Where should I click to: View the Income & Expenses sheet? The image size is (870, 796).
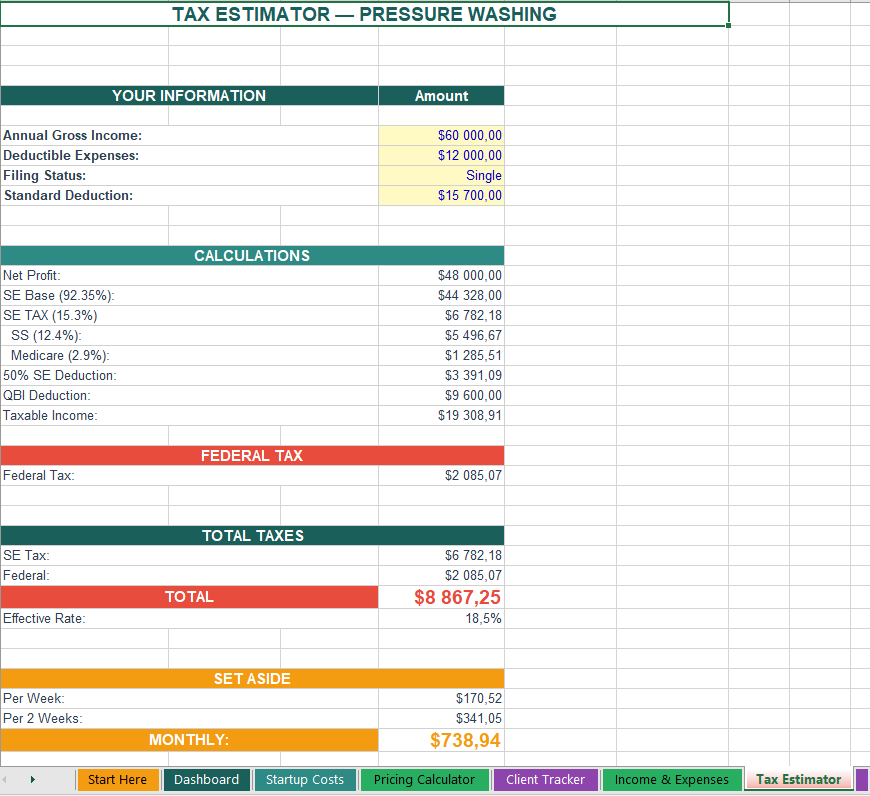tap(671, 779)
